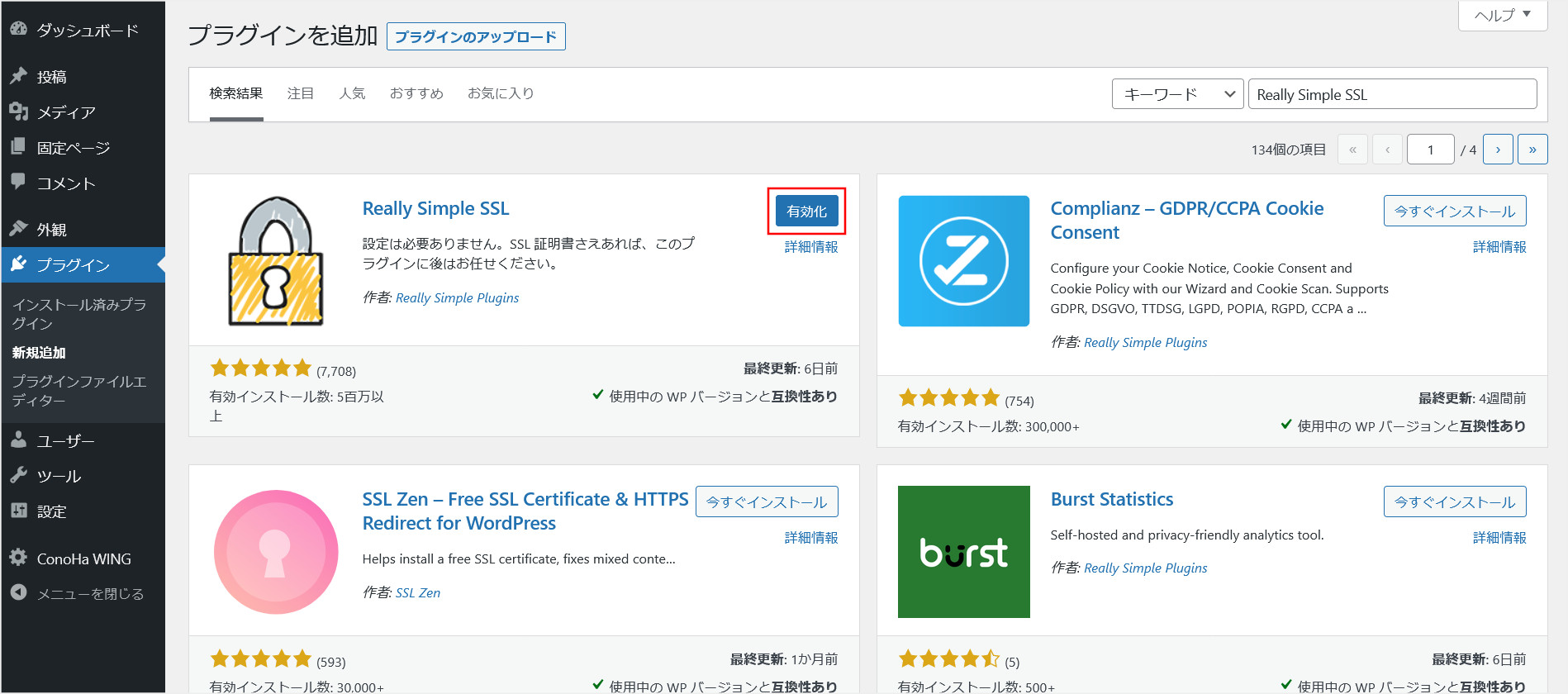Viewport: 1568px width, 694px height.
Task: Click the ConoHa WING gear icon
Action: point(19,558)
